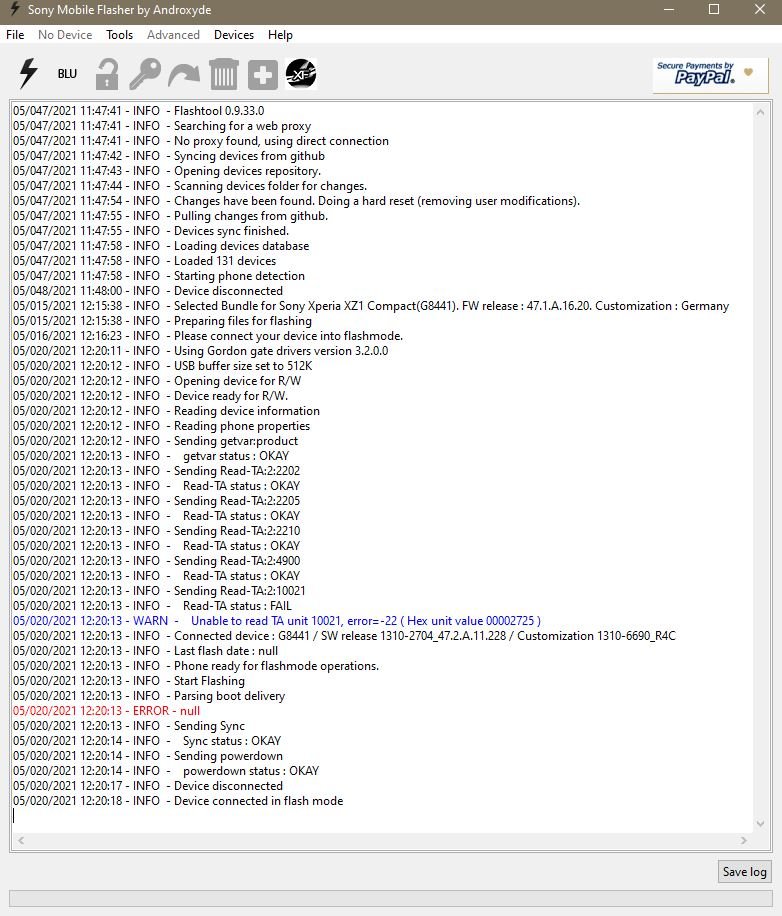Click the log scrollbar up arrow

point(760,112)
